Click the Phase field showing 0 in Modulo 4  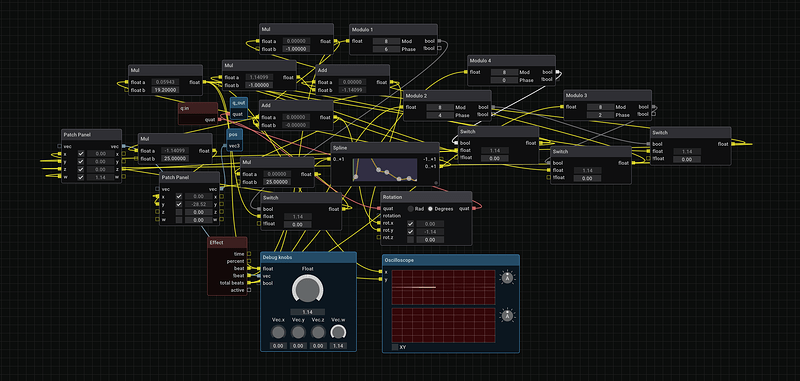click(505, 80)
